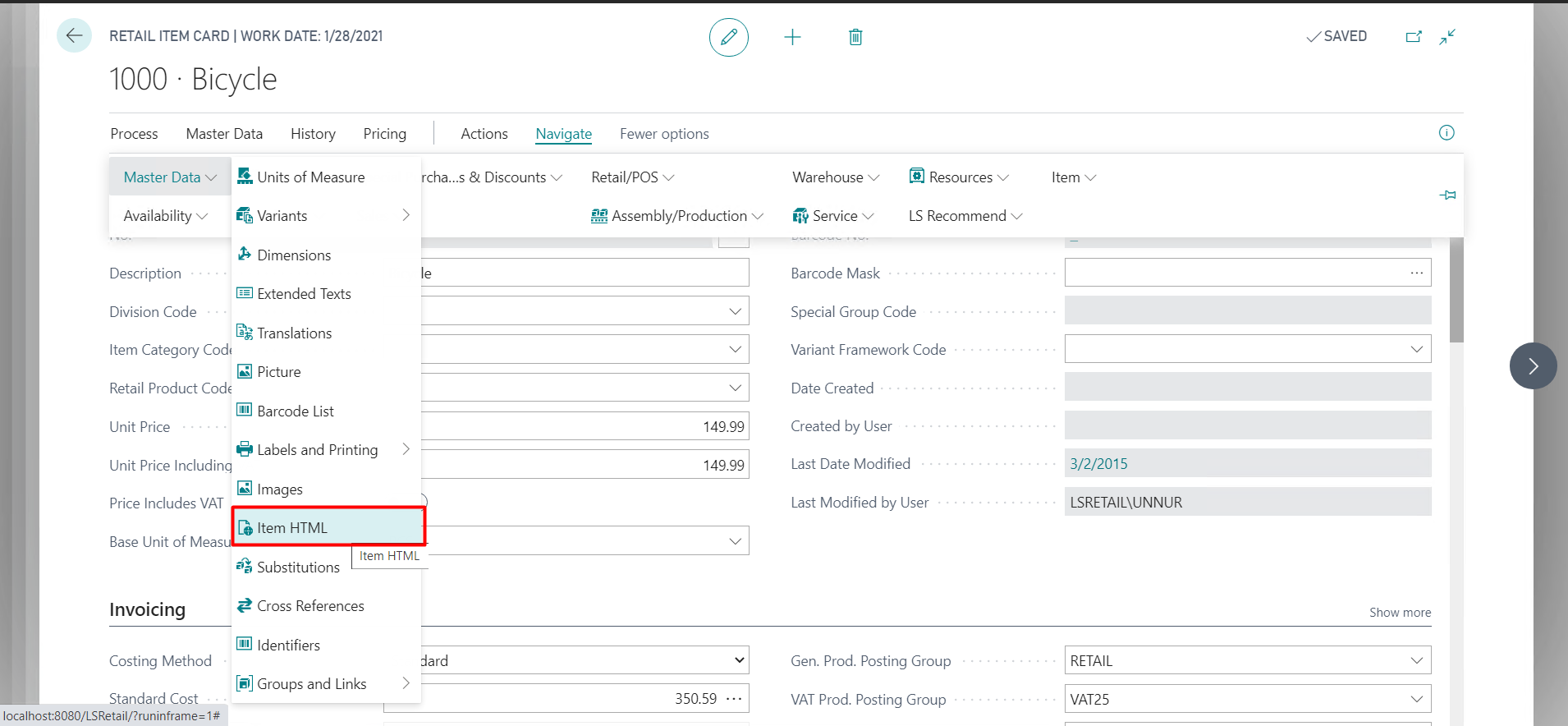Click Standard Cost ellipsis button

pyautogui.click(x=734, y=699)
